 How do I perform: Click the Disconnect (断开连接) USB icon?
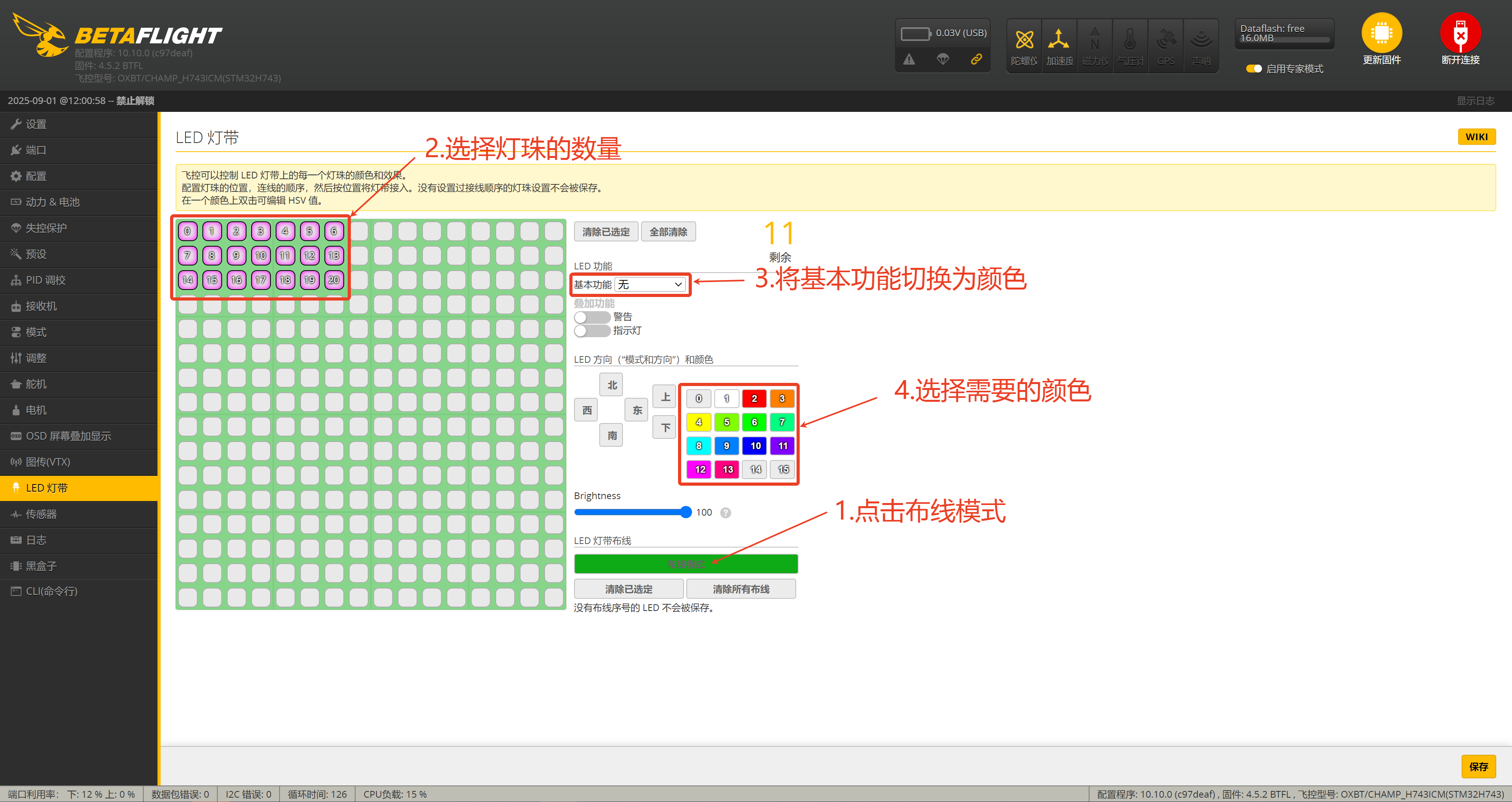[x=1460, y=33]
